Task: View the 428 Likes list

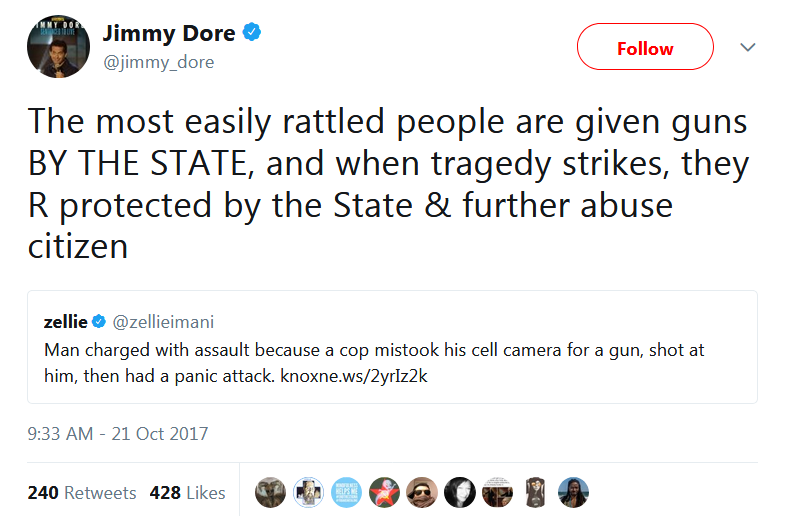Action: tap(187, 492)
